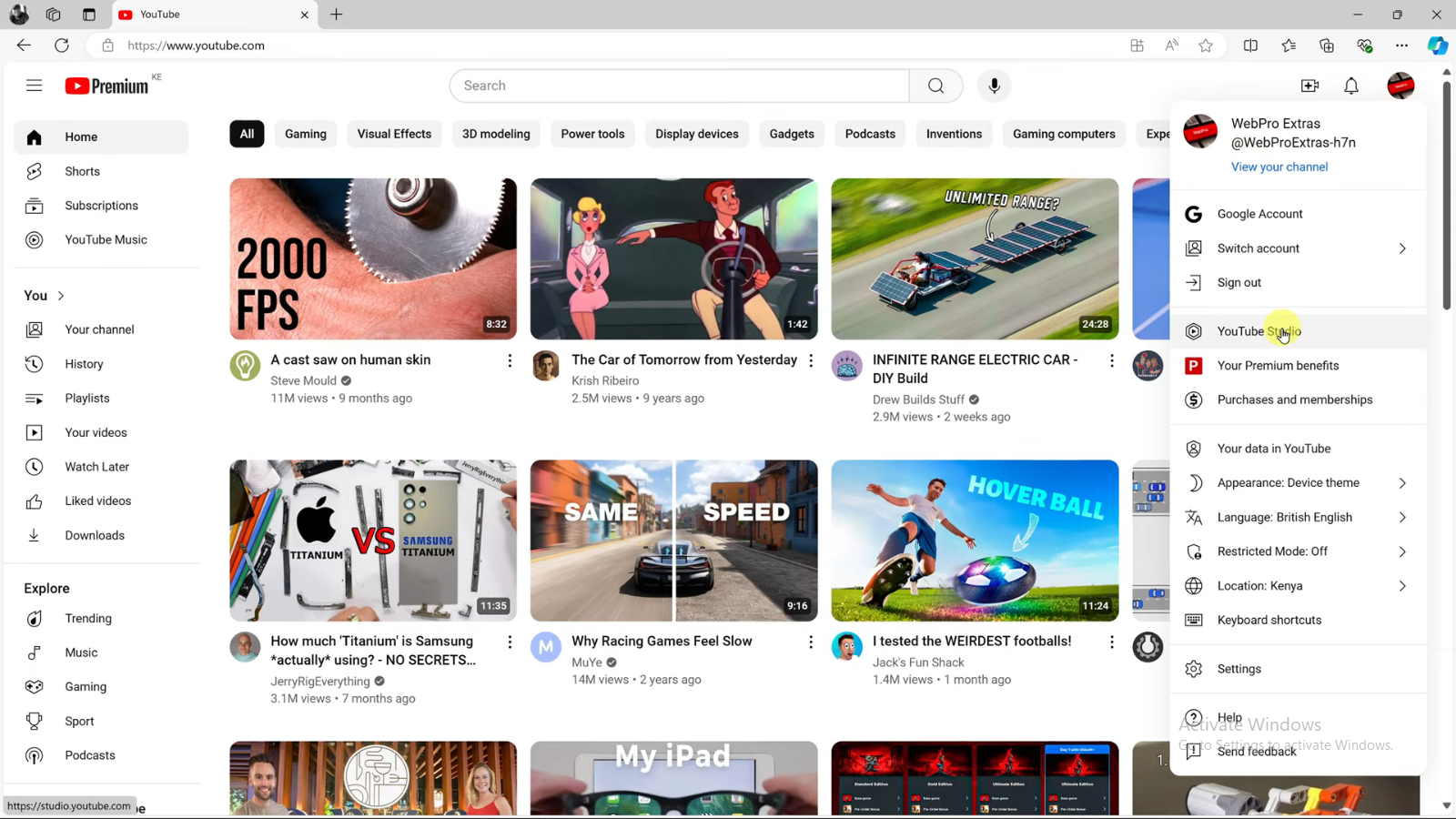Start voice search with microphone icon
Image resolution: width=1456 pixels, height=819 pixels.
(x=994, y=86)
